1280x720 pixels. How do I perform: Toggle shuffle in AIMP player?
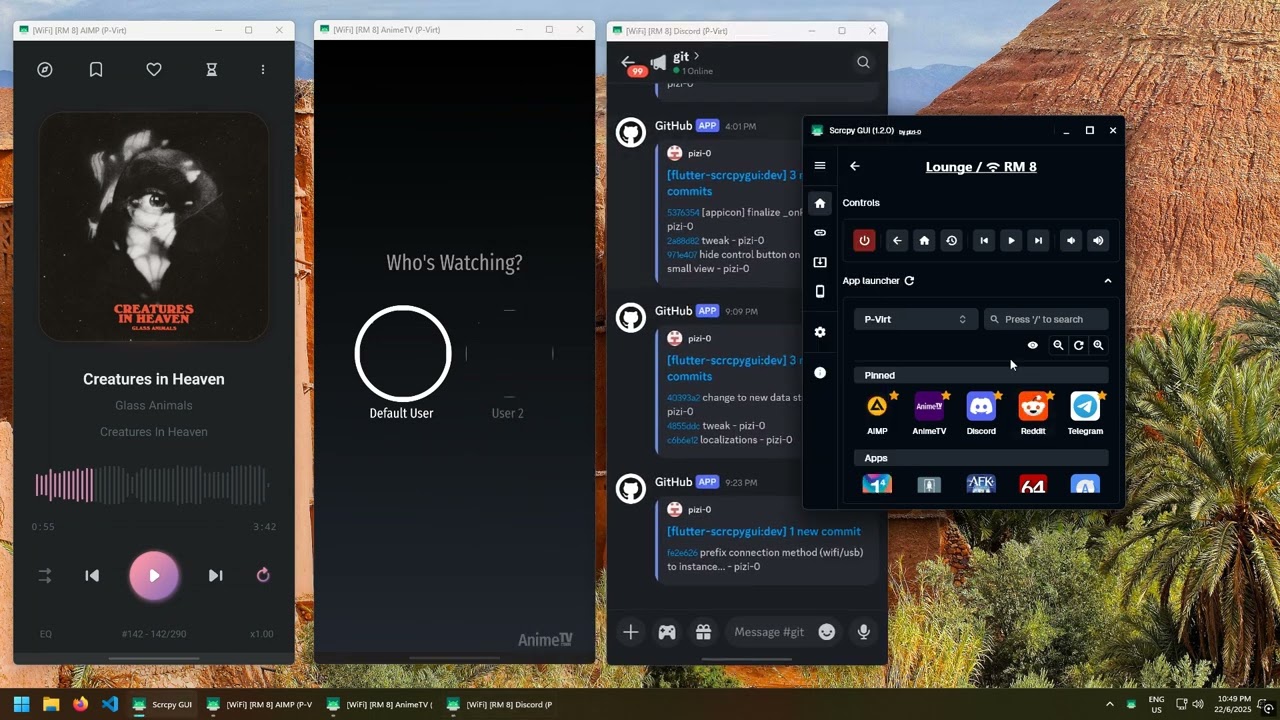click(45, 576)
